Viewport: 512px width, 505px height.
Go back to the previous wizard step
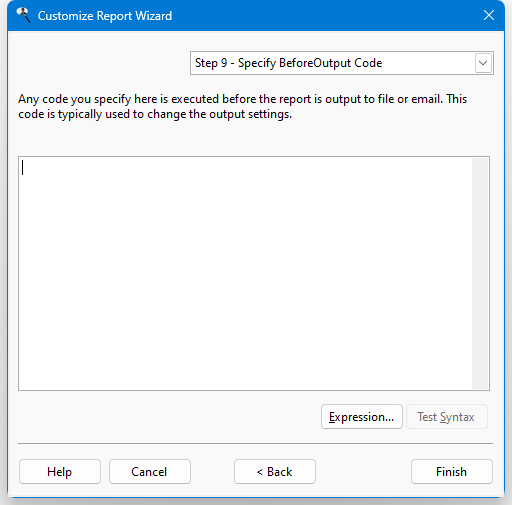click(275, 472)
